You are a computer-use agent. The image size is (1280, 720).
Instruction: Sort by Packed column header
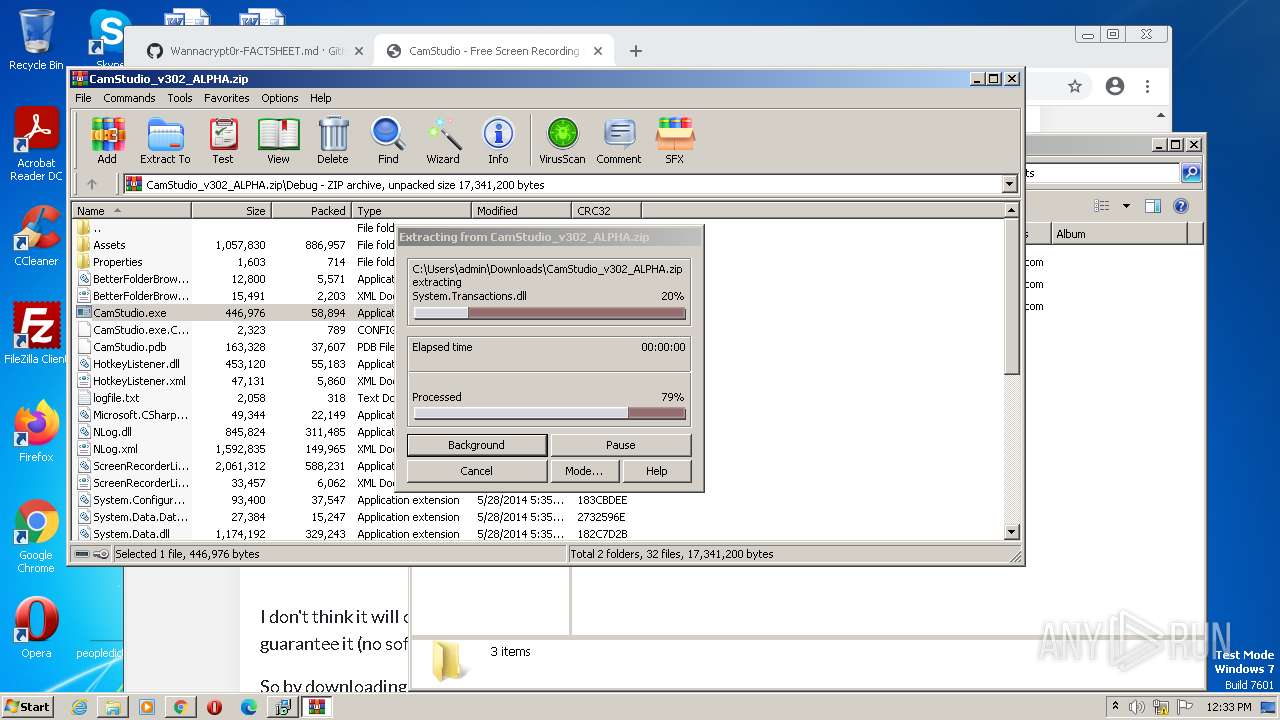(x=311, y=211)
